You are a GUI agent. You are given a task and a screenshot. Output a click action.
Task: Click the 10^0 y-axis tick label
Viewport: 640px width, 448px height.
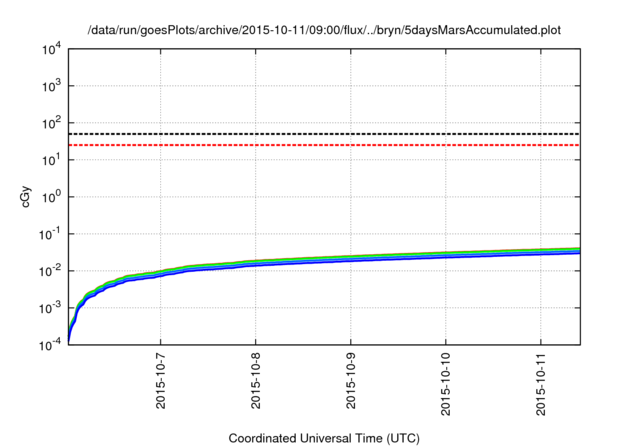point(52,197)
